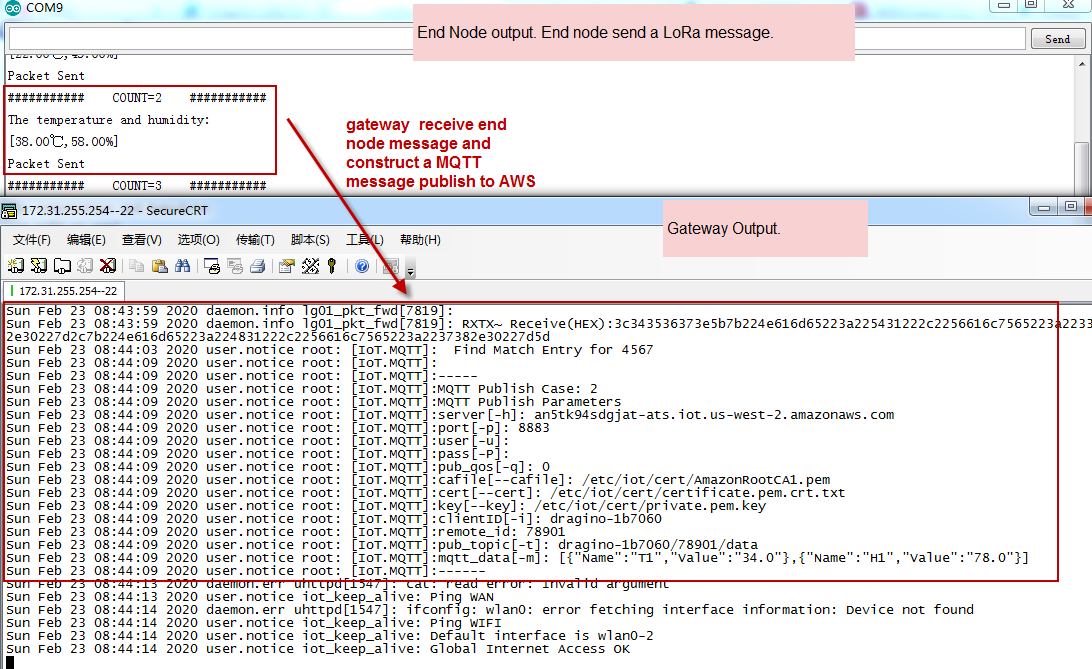This screenshot has width=1092, height=669.
Task: Open the 传输(T) menu
Action: pos(255,240)
